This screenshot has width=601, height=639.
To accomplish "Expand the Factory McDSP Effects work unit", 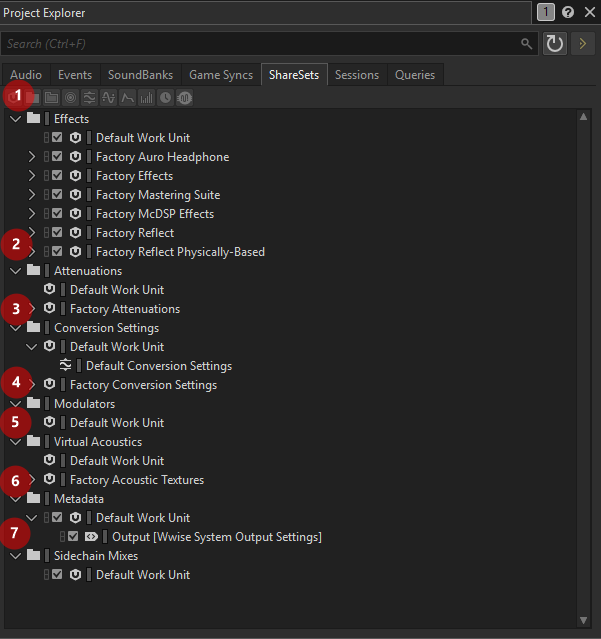I will 31,214.
